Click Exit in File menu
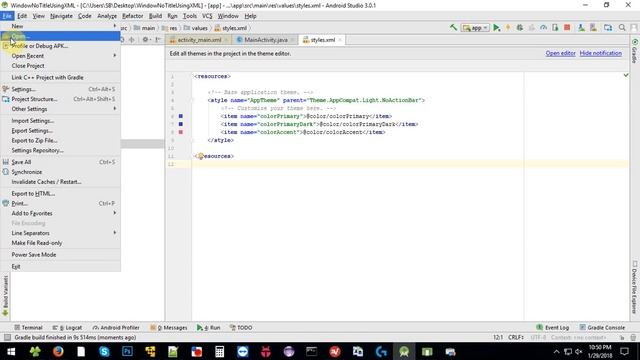 tap(60, 266)
